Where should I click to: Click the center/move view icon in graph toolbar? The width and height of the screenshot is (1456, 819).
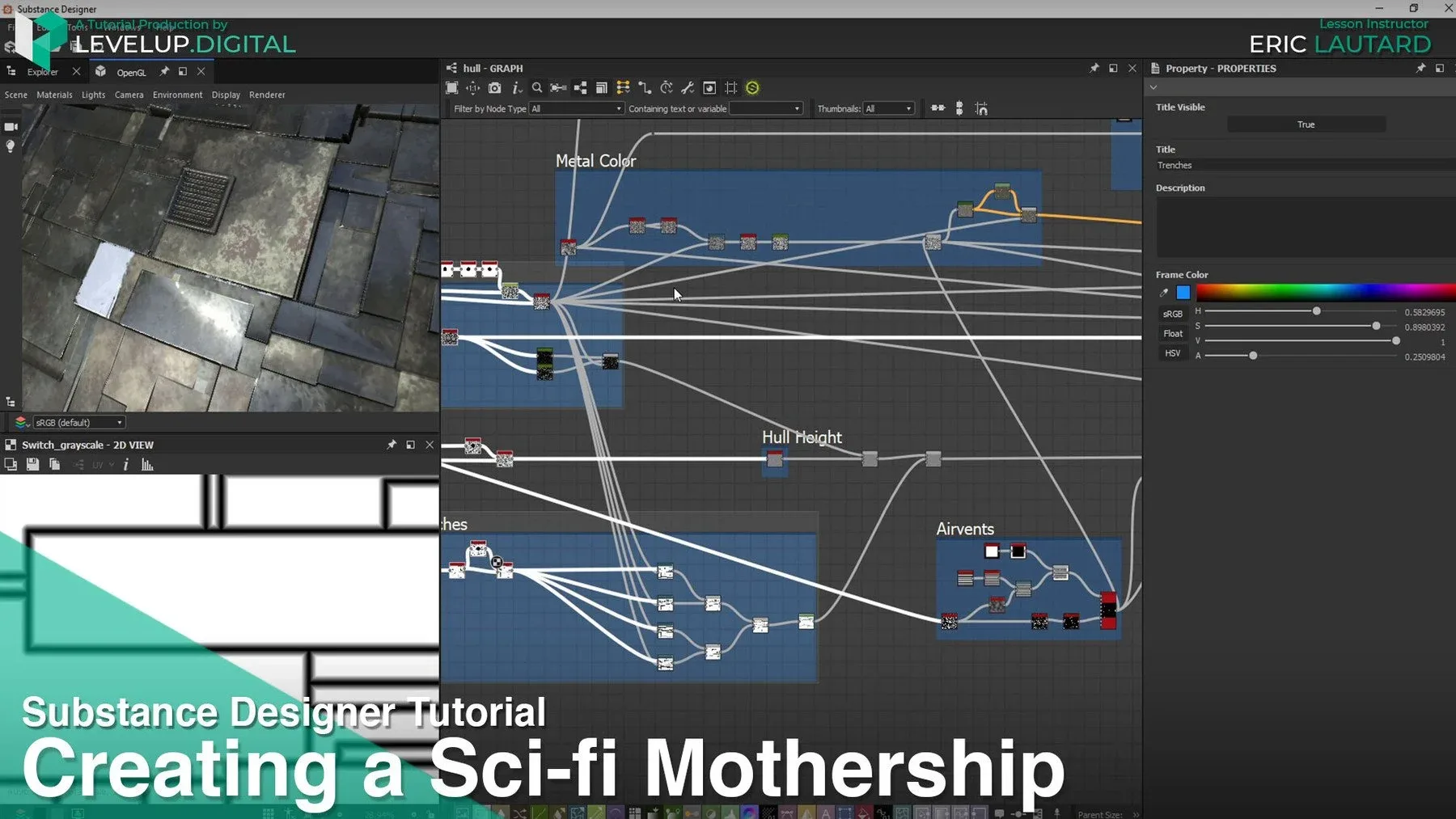coord(473,88)
